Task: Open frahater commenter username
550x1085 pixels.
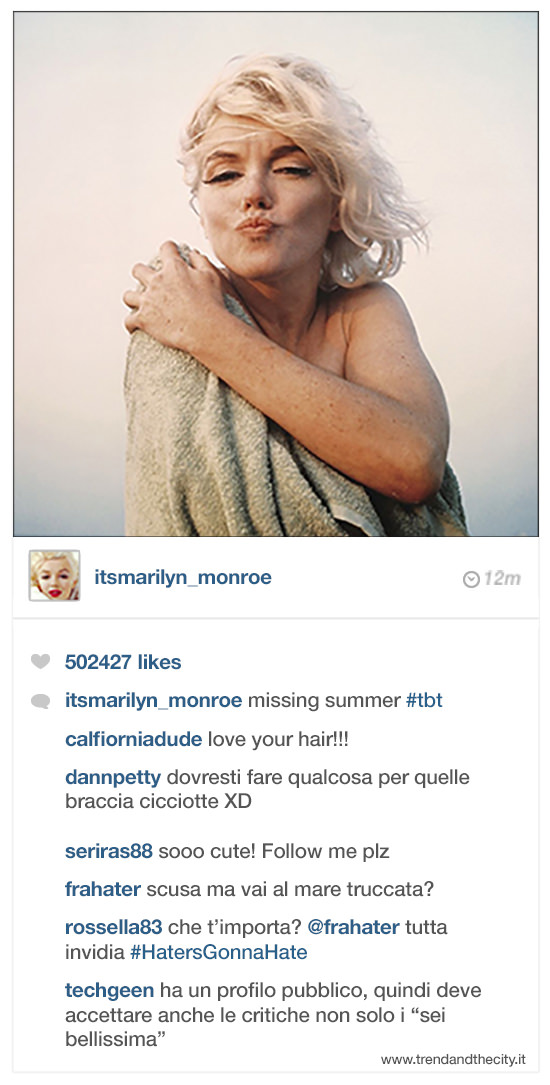Action: click(x=103, y=889)
